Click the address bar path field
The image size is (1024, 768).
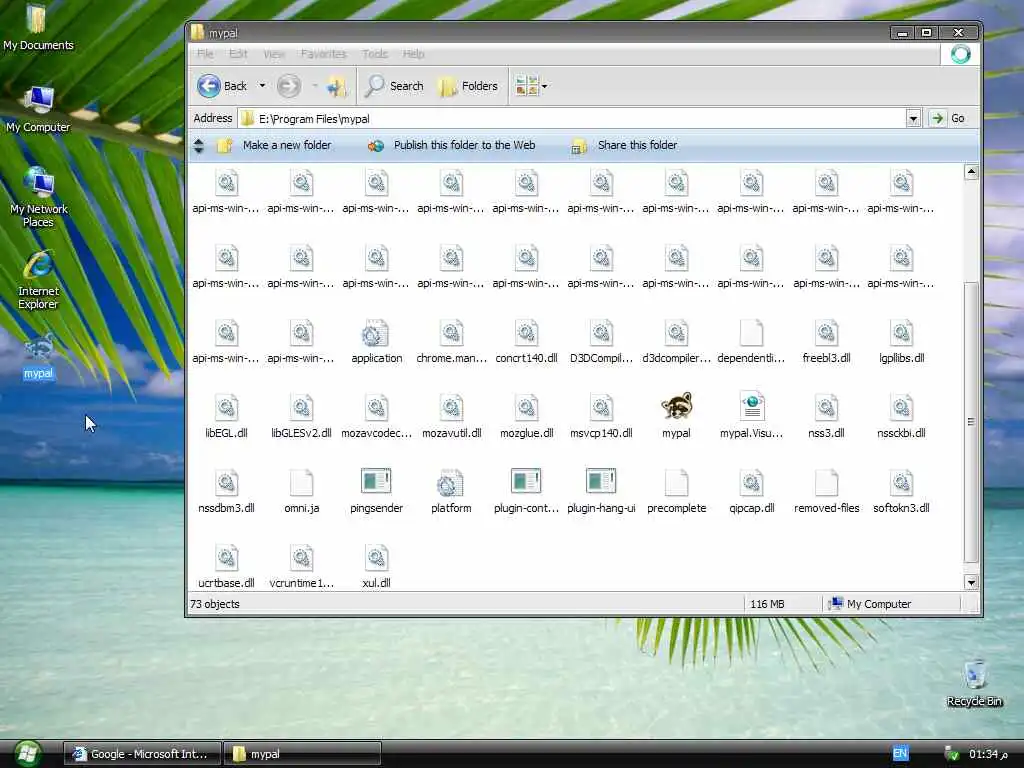click(573, 119)
